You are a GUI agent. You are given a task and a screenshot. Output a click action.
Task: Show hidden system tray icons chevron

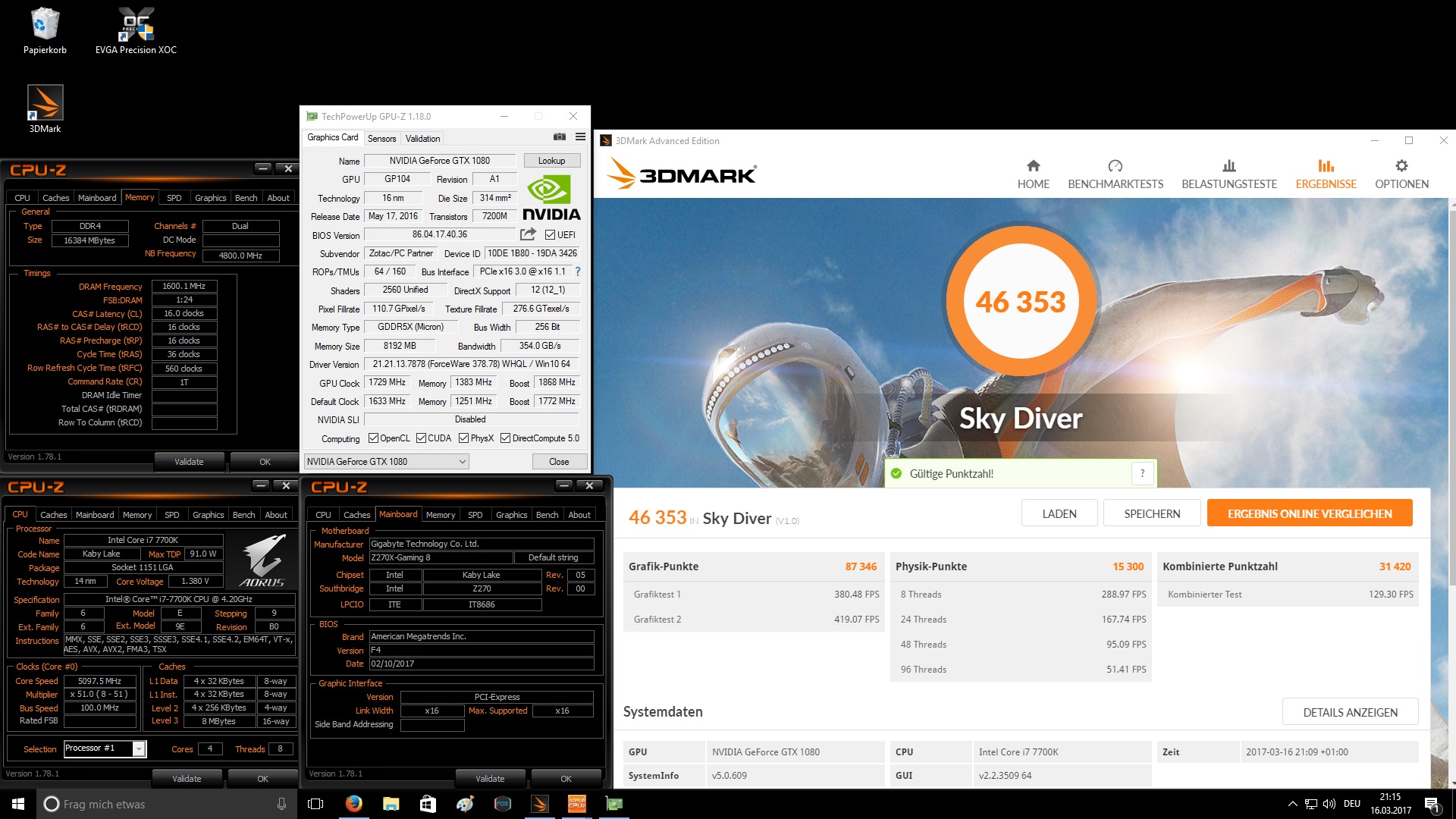pyautogui.click(x=1292, y=804)
